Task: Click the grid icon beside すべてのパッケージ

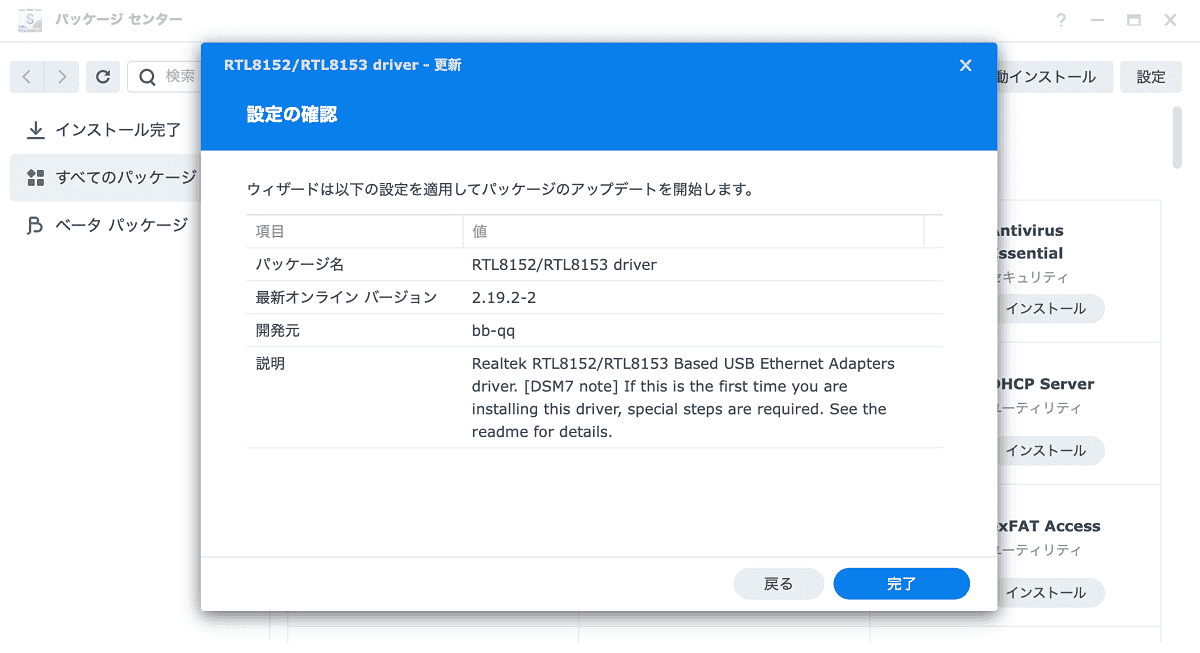Action: (x=36, y=178)
